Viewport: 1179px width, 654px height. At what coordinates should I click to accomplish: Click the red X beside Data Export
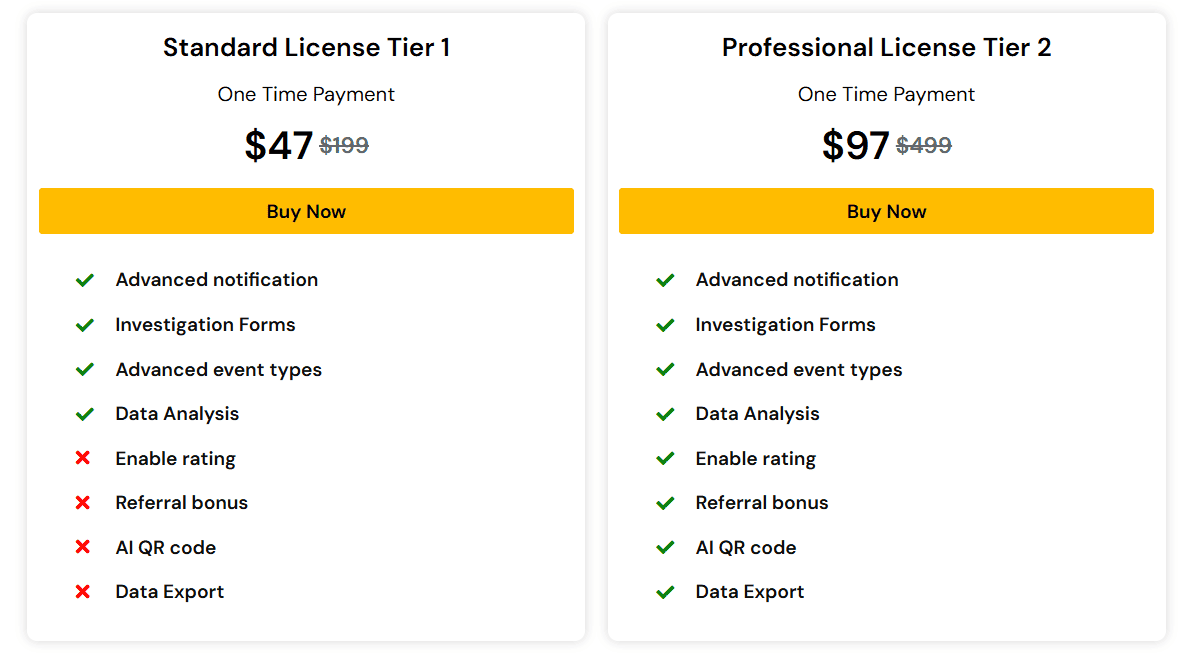(x=85, y=591)
